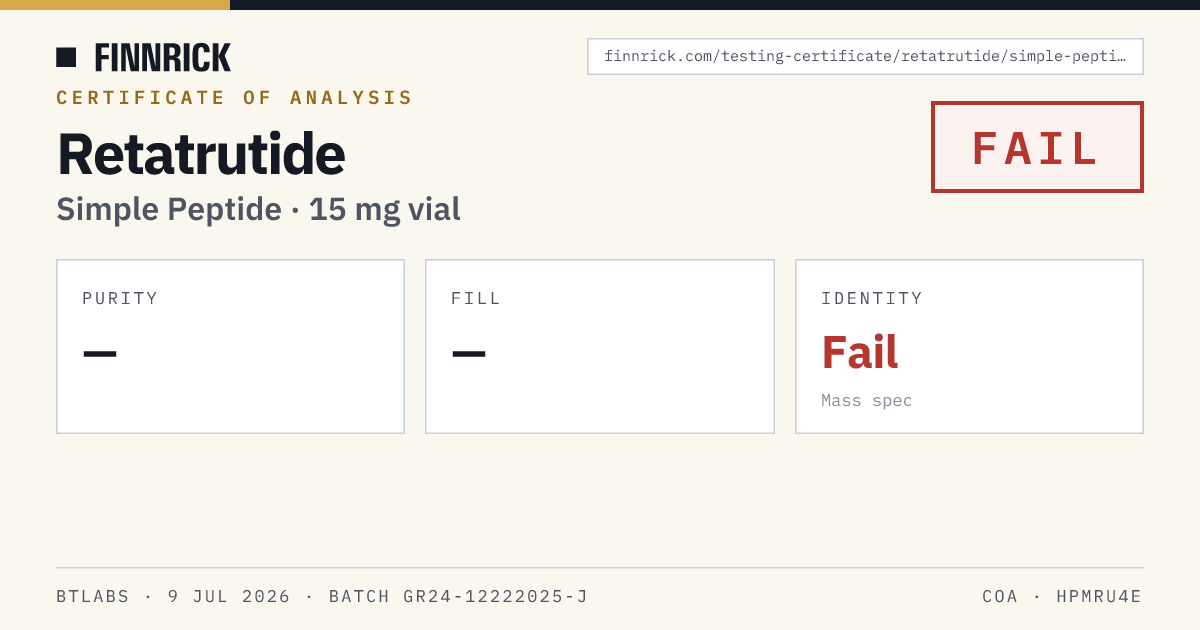
Task: Click the 9 JUL 2026 date in the footer
Action: click(229, 597)
